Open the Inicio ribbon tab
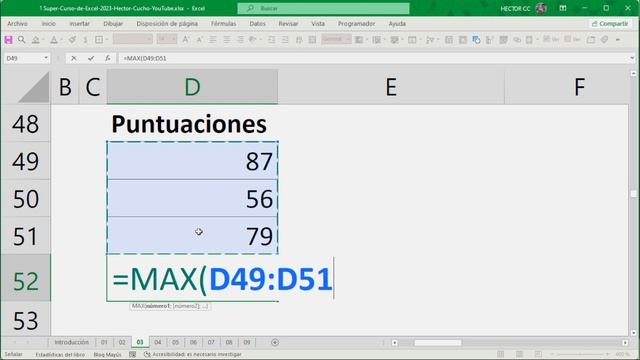640x360 pixels. [49, 24]
